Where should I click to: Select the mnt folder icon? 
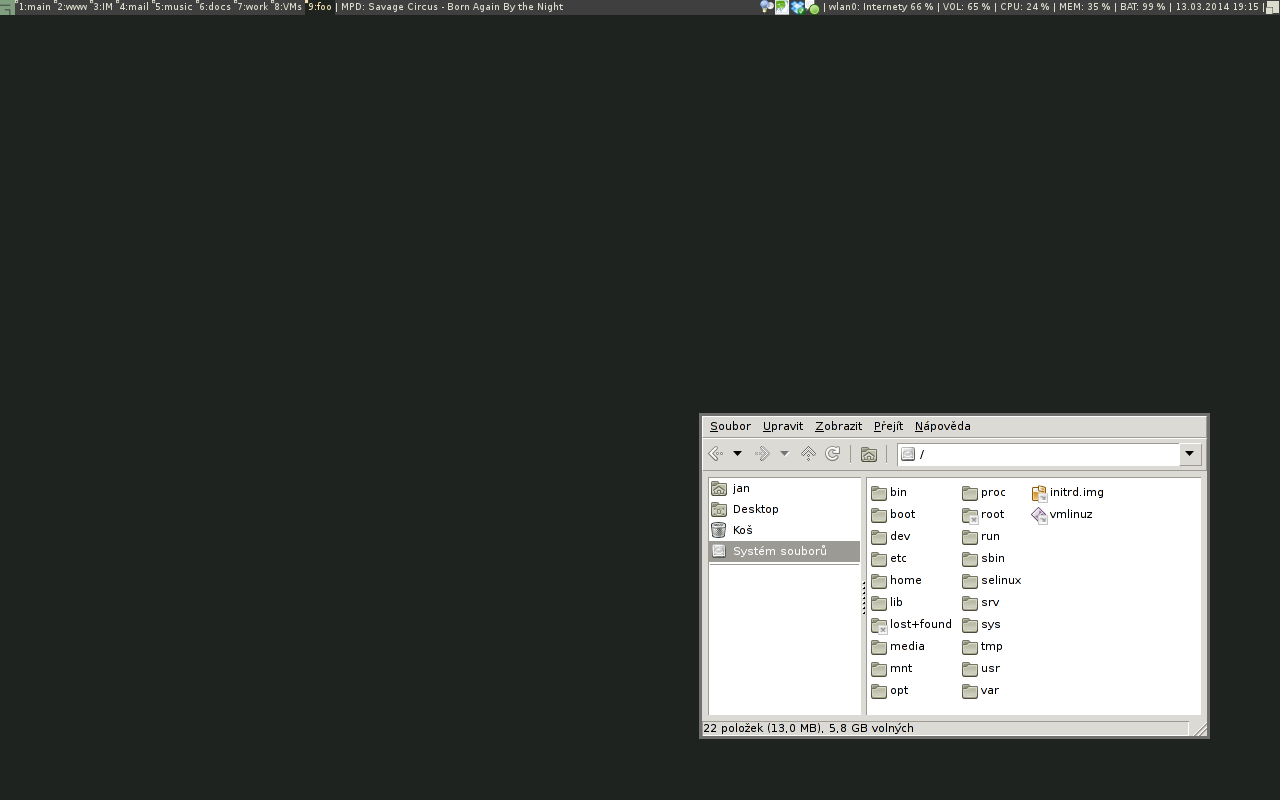click(879, 668)
